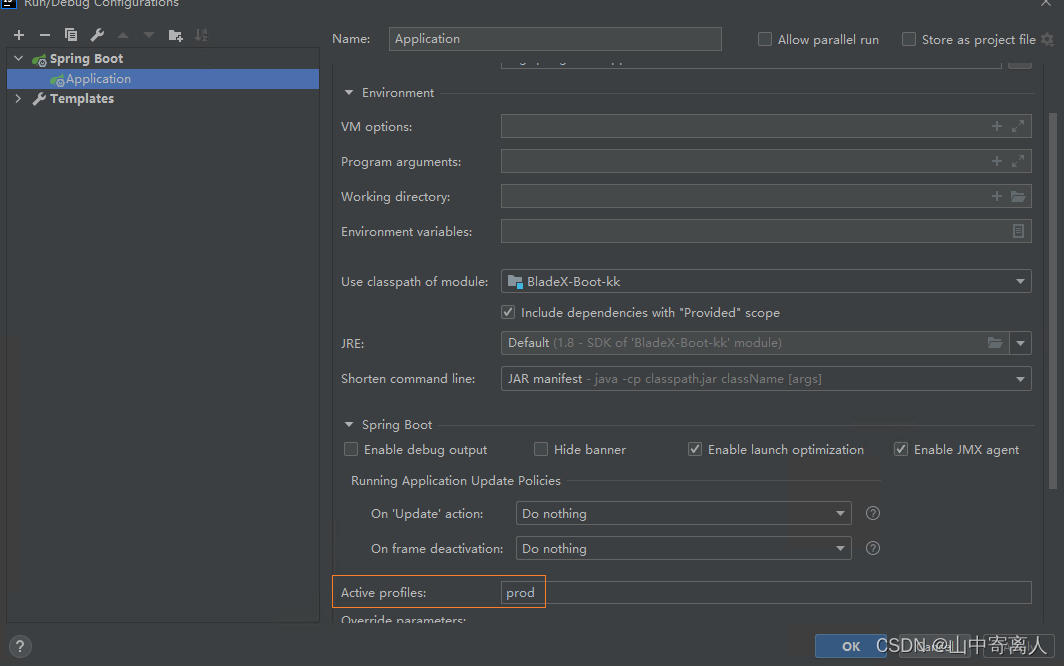Collapse the Environment section
1064x666 pixels.
[348, 92]
